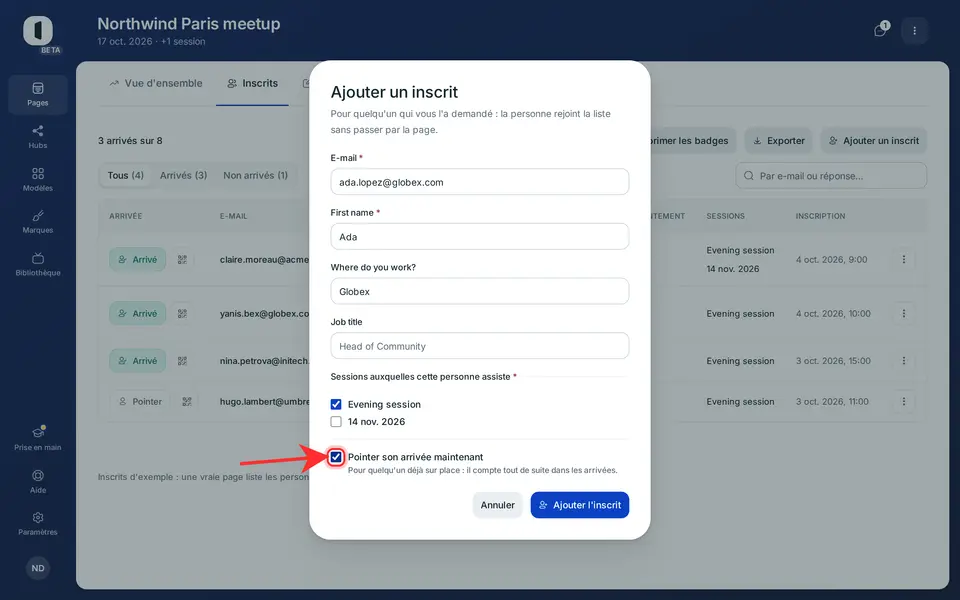Click the Job title input field

[479, 346]
